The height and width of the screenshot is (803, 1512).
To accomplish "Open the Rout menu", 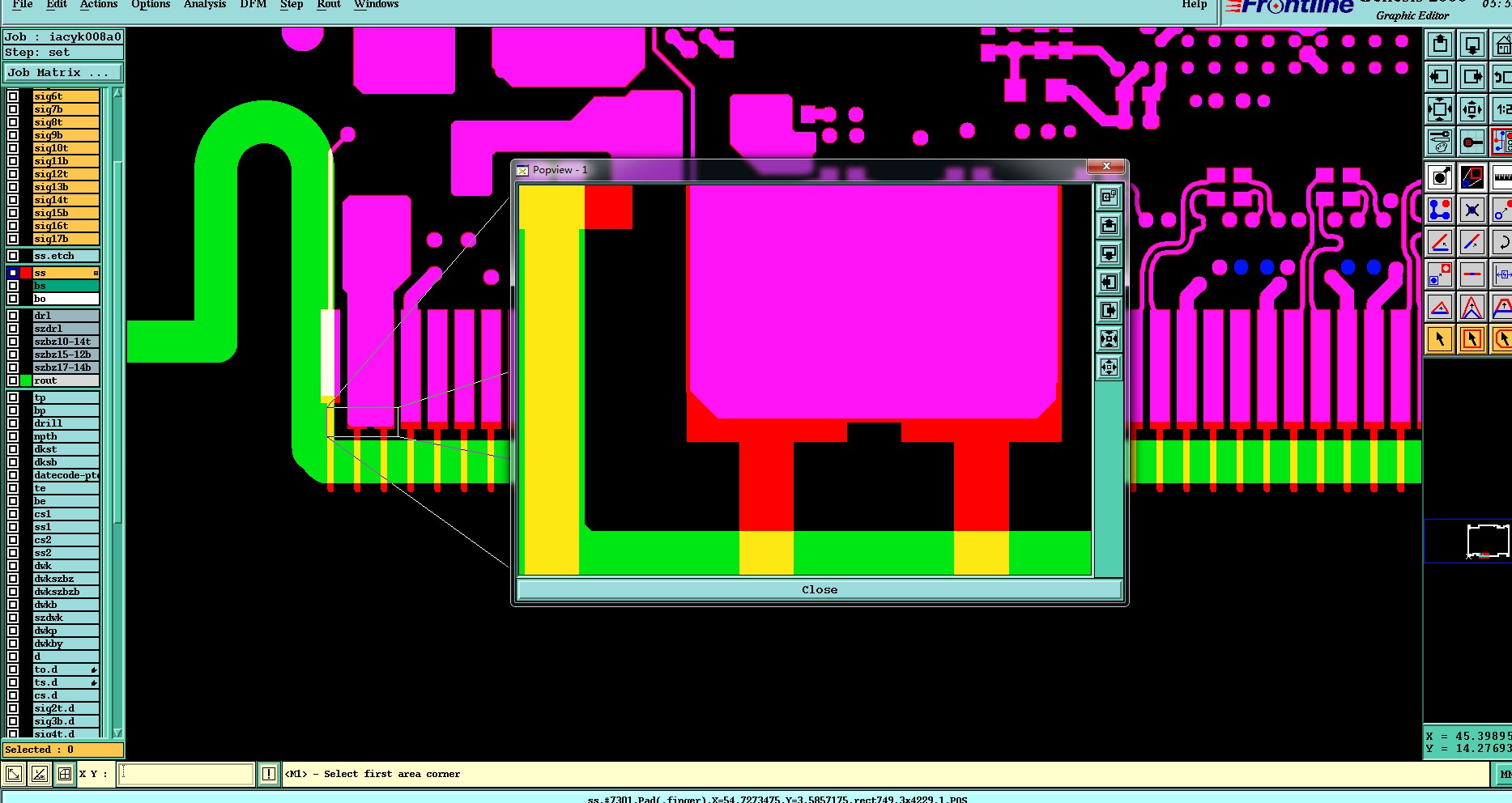I will coord(329,4).
